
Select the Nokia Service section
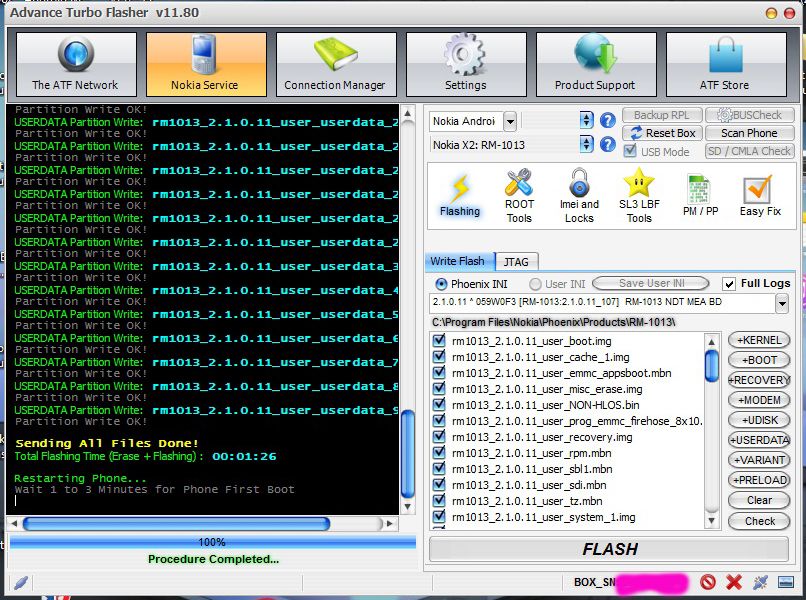point(206,65)
